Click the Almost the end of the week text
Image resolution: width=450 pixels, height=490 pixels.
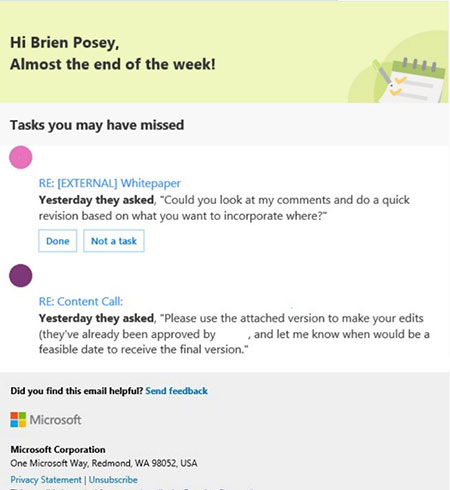[113, 64]
